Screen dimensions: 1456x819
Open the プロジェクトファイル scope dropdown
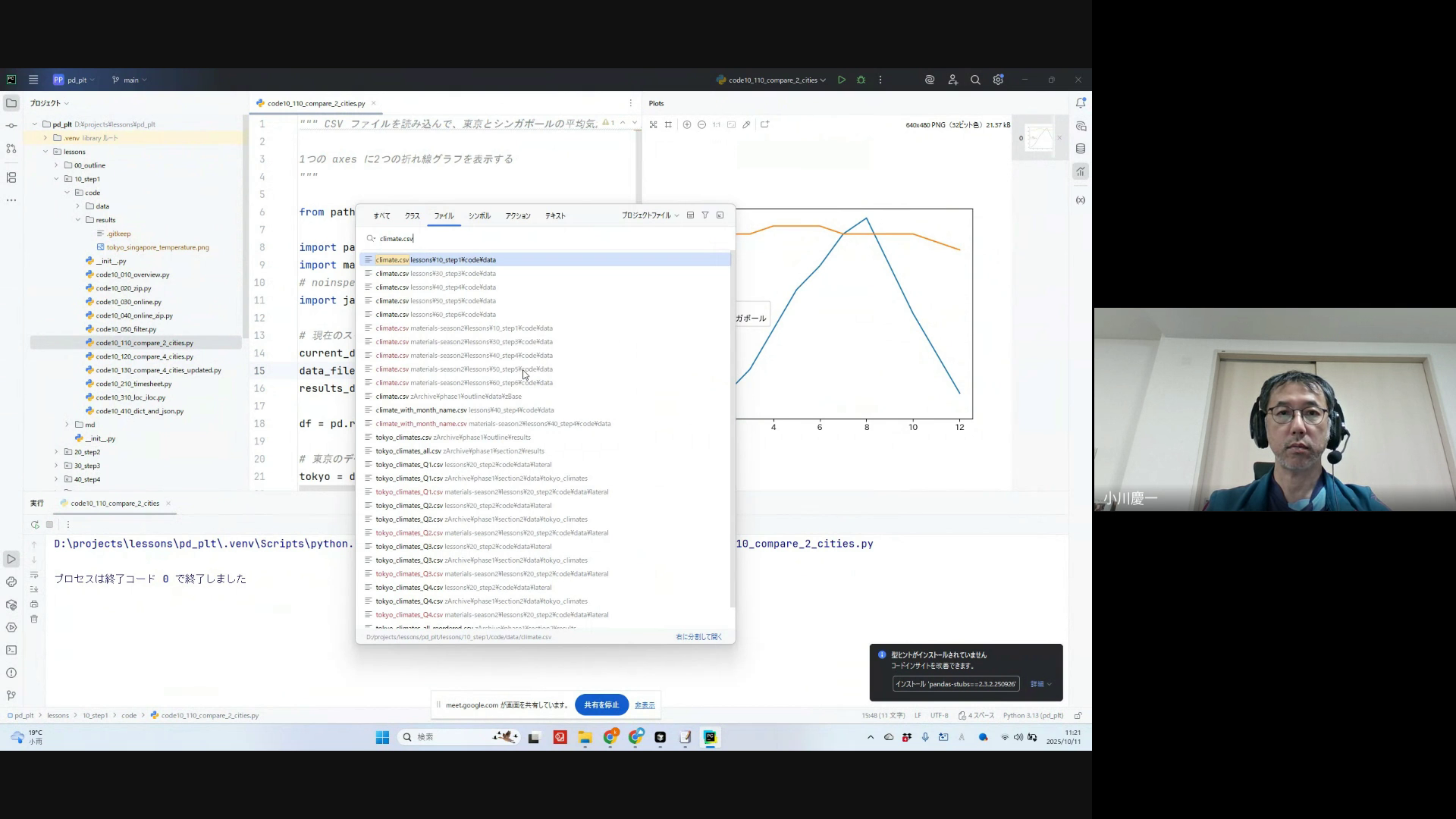(650, 215)
